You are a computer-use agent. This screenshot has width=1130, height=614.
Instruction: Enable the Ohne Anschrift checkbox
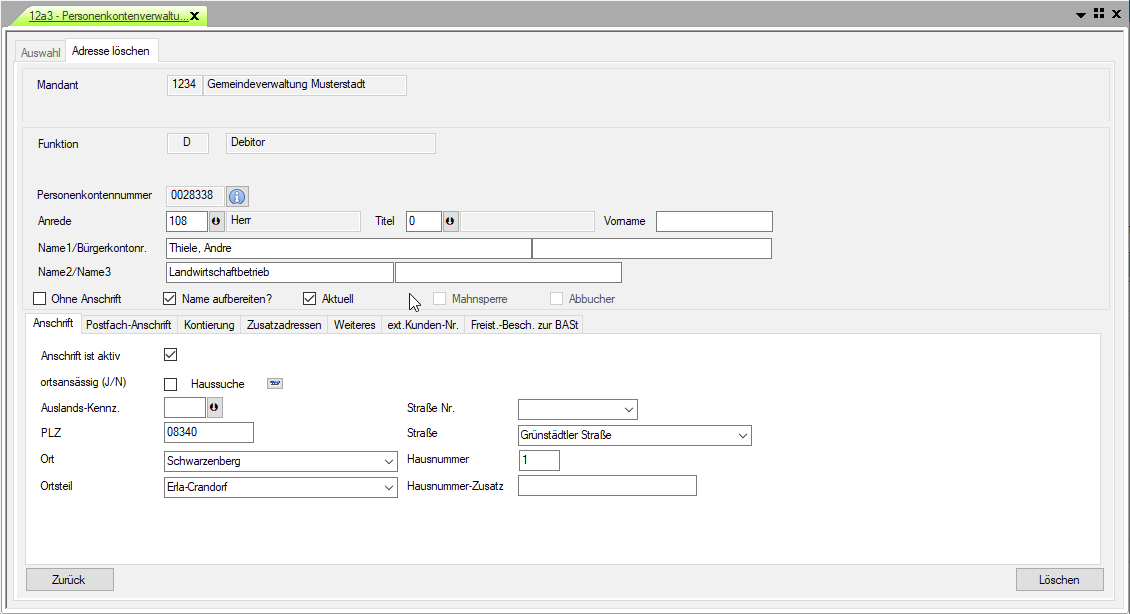tap(40, 299)
